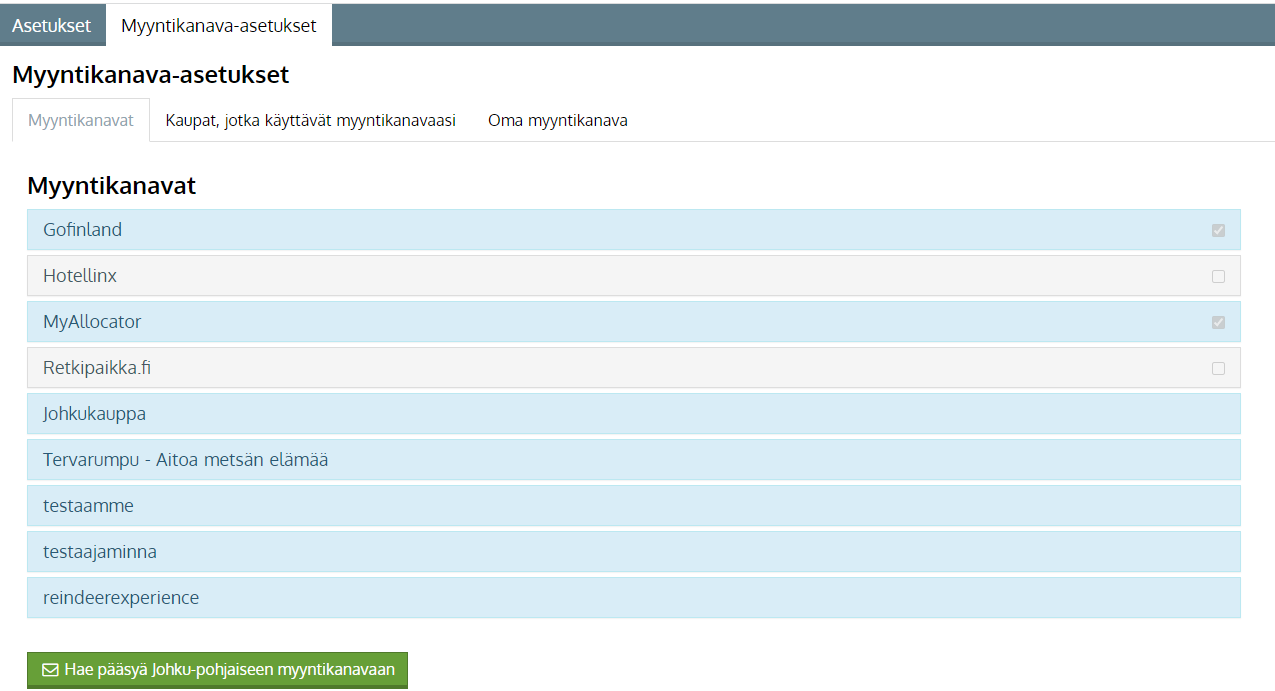Click the Myyntikanavat section heading

pos(111,186)
